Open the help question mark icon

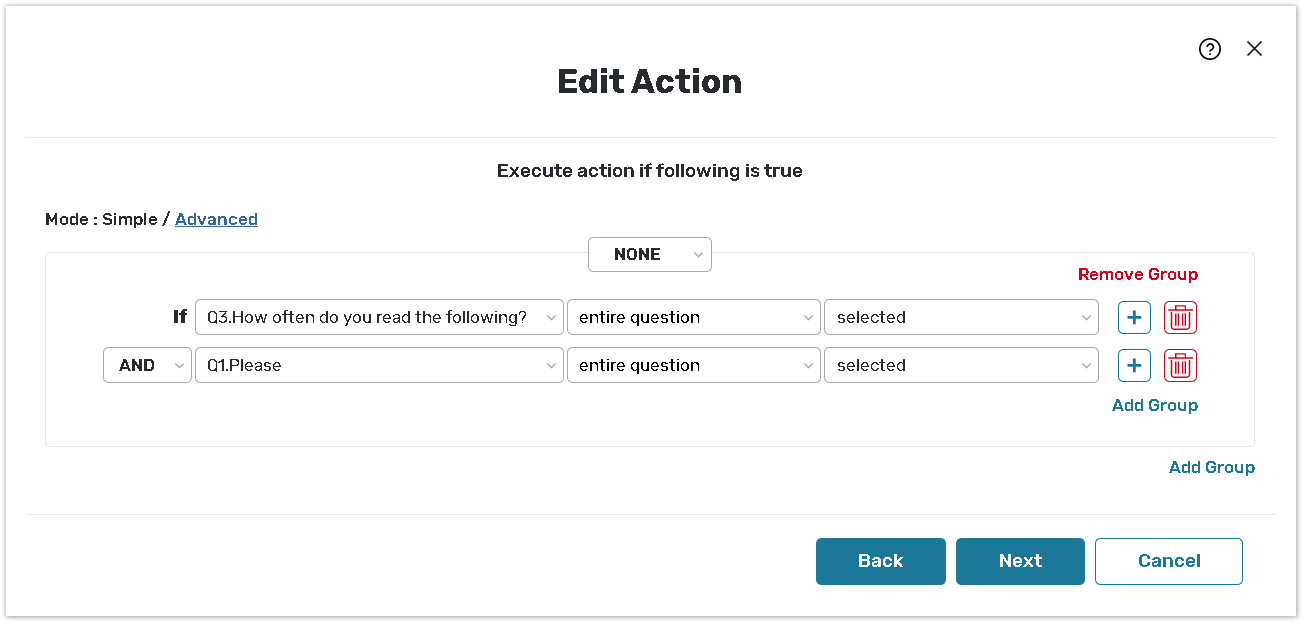click(x=1210, y=49)
